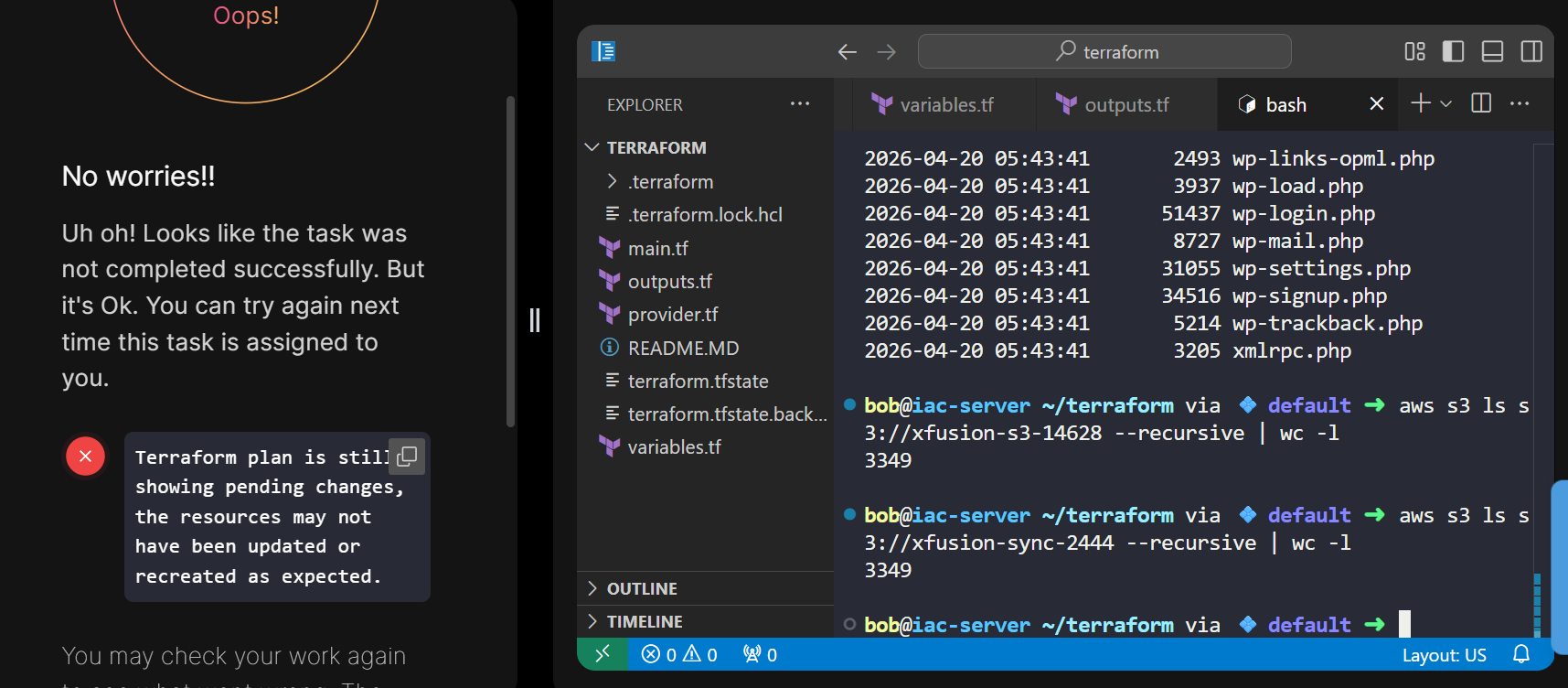Copy the Terraform plan error message
This screenshot has height=688, width=1568.
tap(407, 456)
